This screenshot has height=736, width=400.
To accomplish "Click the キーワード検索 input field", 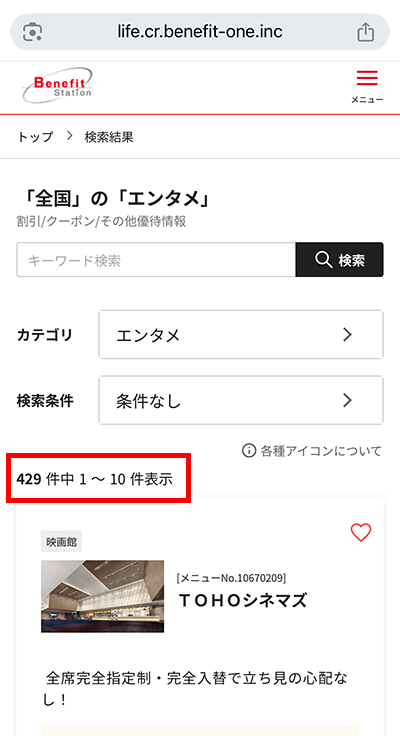I will pyautogui.click(x=156, y=260).
